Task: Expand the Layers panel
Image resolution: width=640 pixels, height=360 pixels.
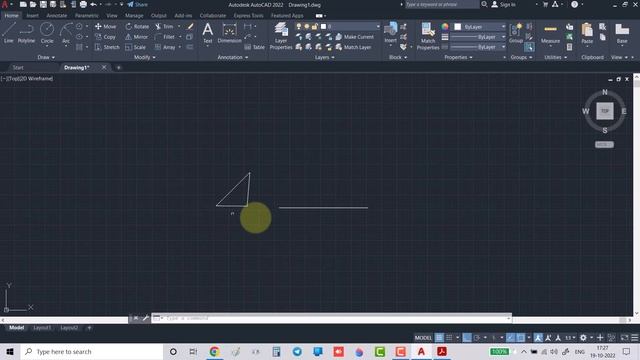Action: [324, 58]
